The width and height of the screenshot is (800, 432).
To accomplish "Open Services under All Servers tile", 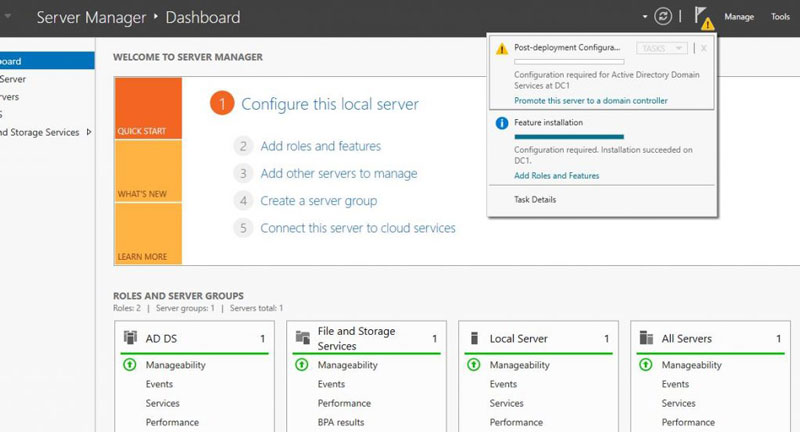I will [x=678, y=403].
